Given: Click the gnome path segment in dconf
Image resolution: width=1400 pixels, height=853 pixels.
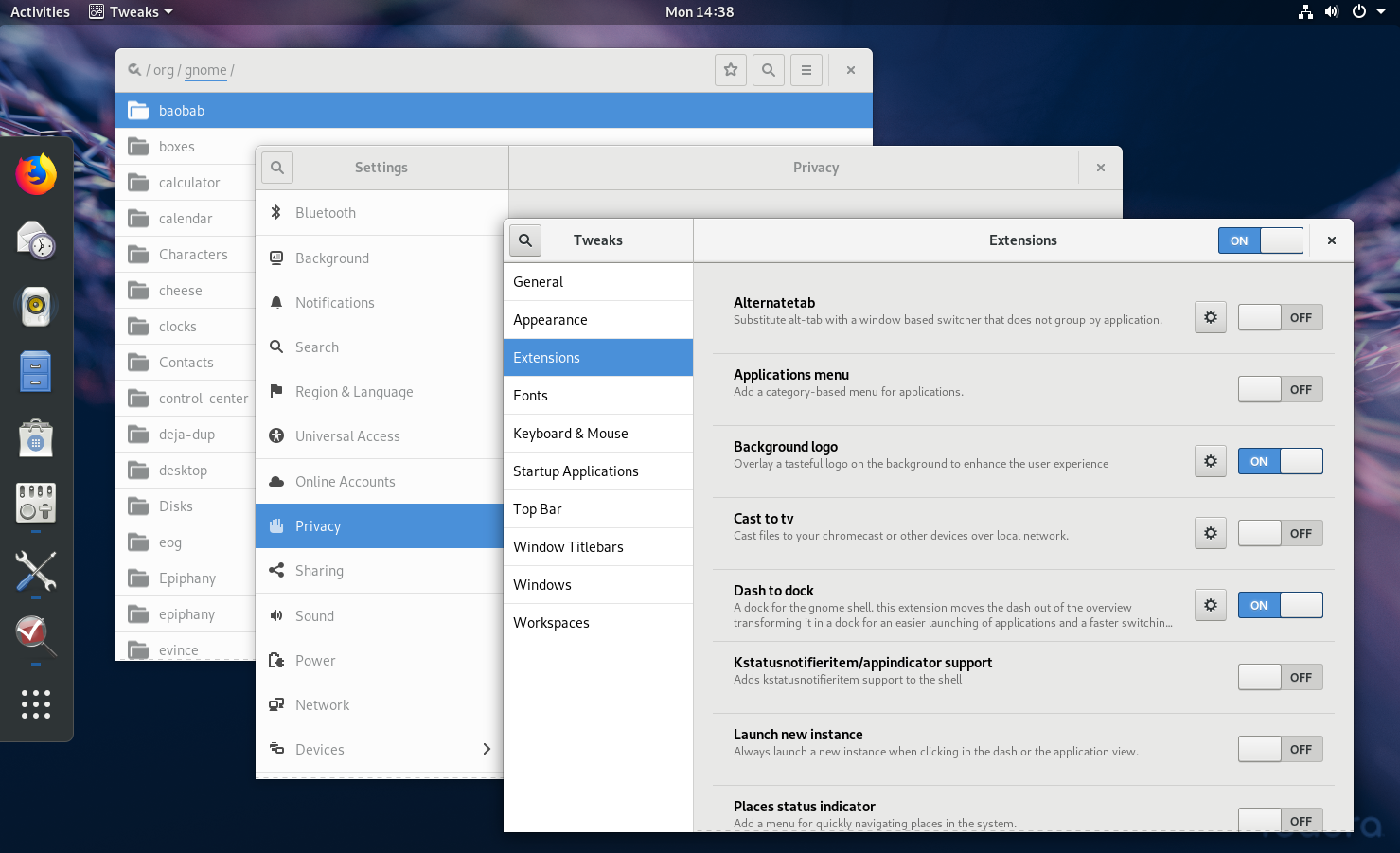Looking at the screenshot, I should 205,70.
